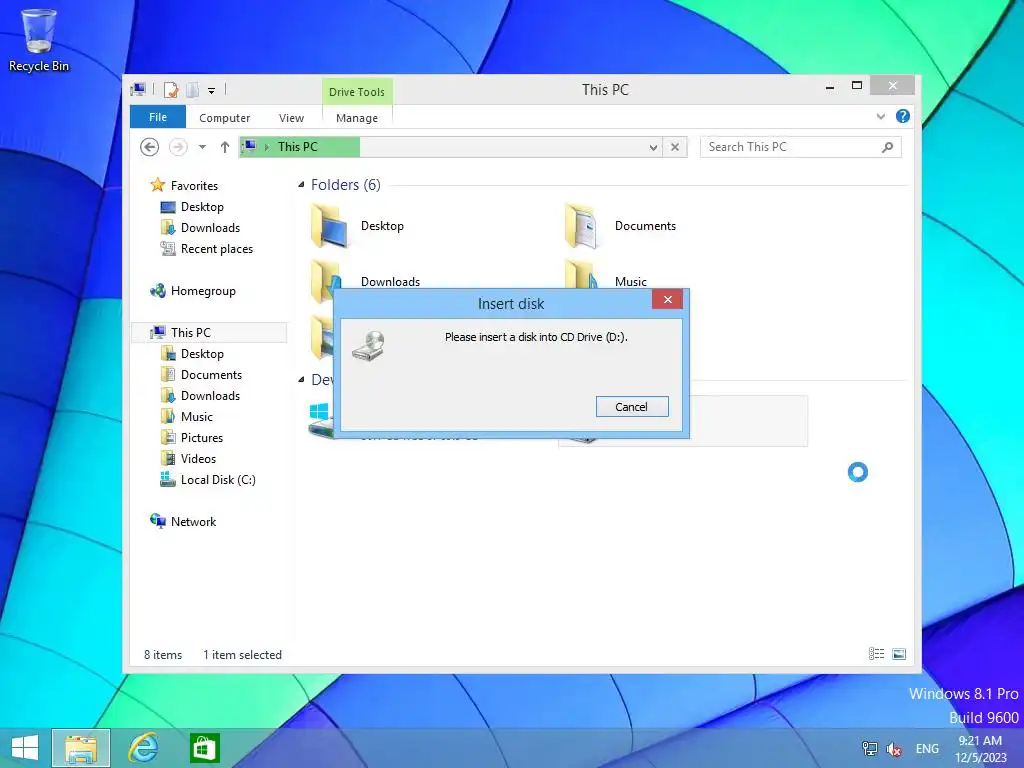The height and width of the screenshot is (768, 1024).
Task: Open the address bar history dropdown
Action: tap(653, 148)
